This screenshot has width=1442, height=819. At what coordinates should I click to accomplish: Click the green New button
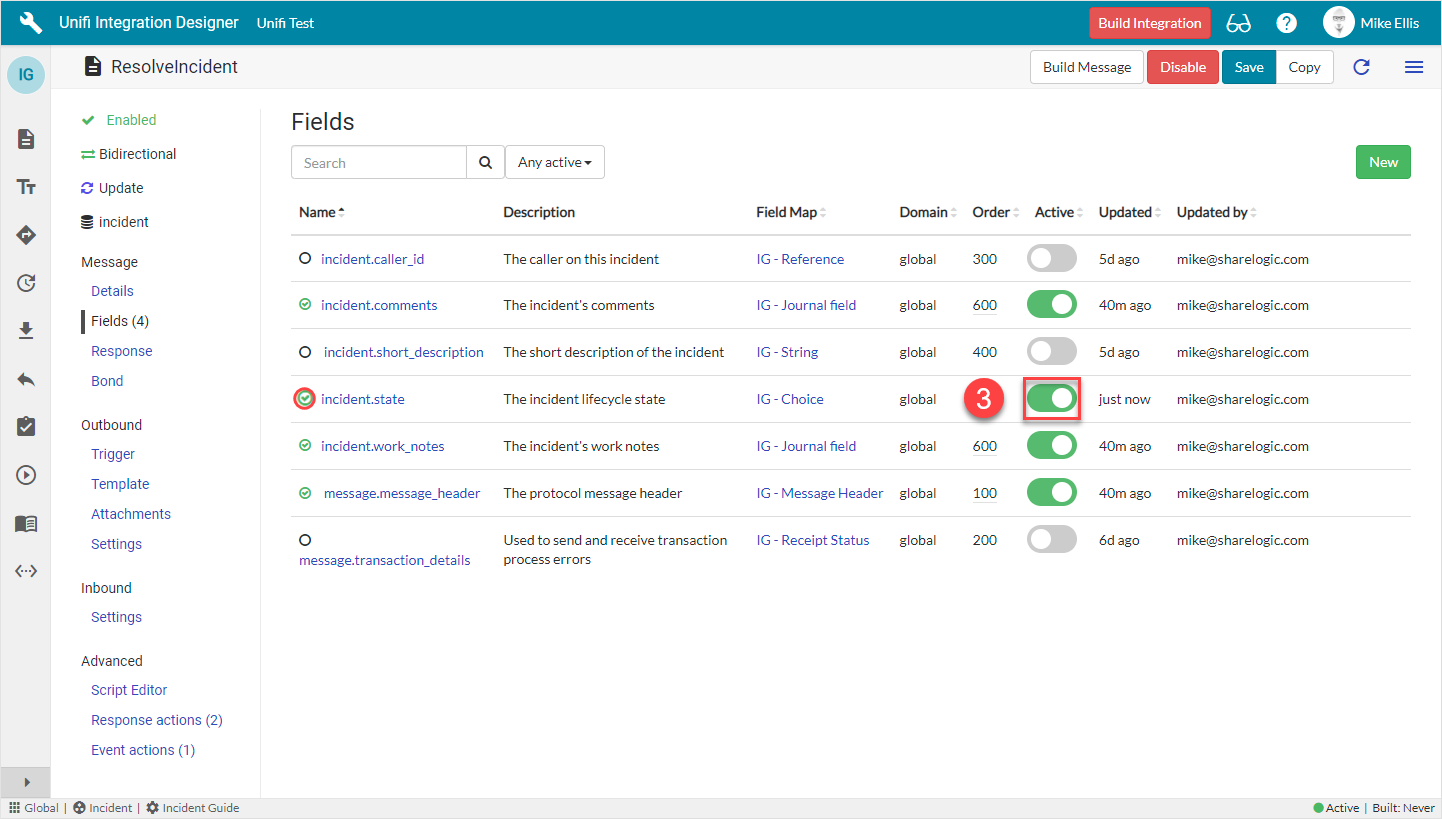(1382, 162)
